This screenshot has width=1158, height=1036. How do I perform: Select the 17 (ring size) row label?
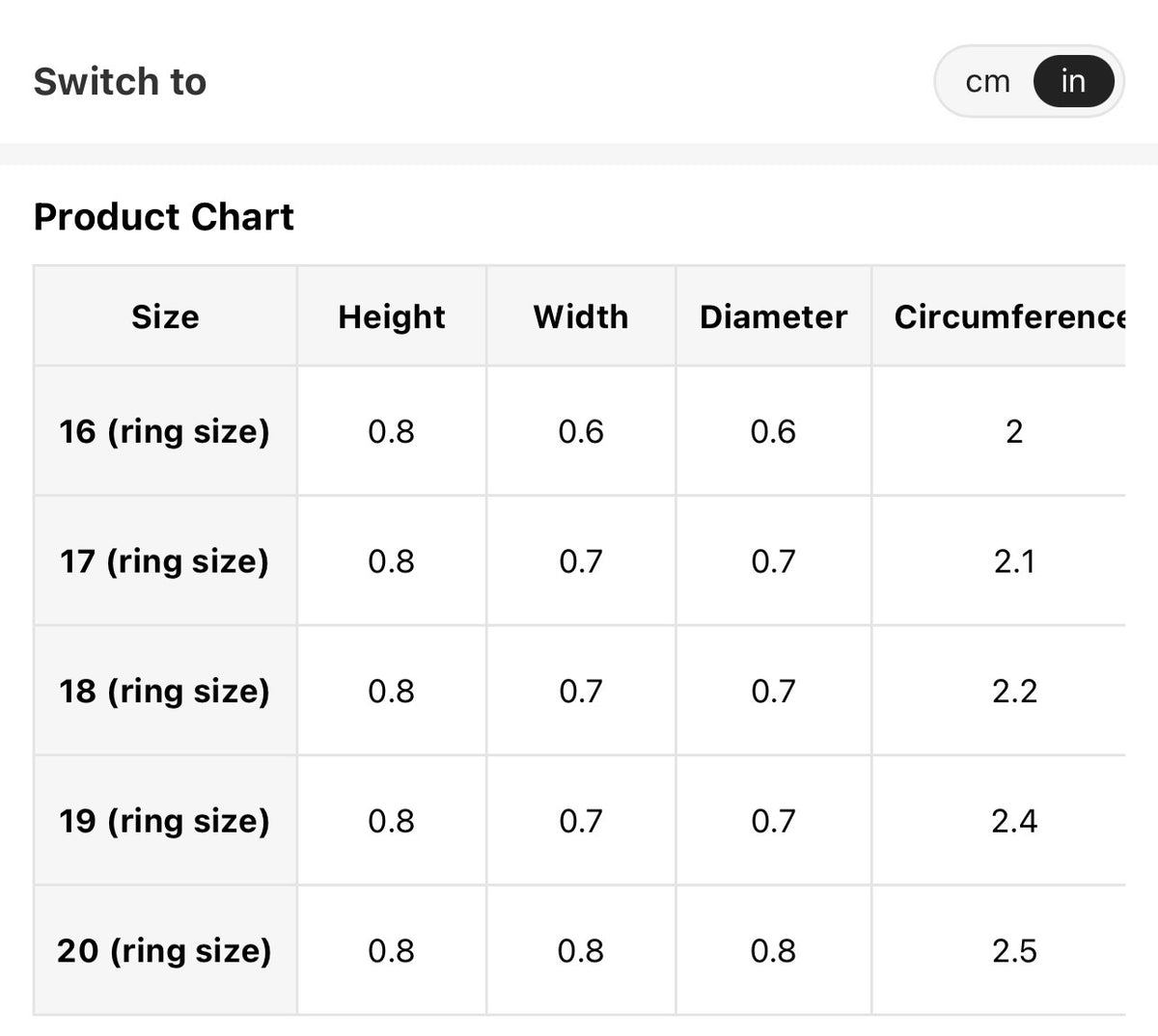165,560
